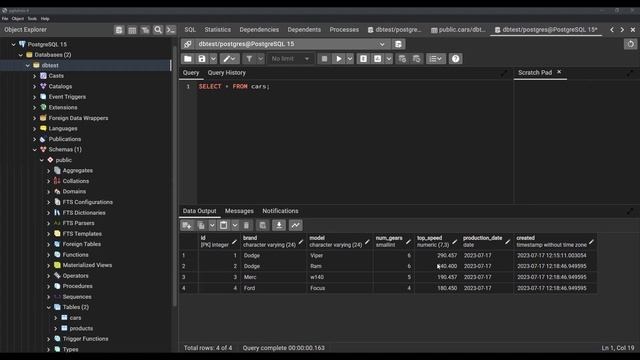Click the Delete rows trash icon
Viewport: 640px width, 360px height.
coord(246,225)
